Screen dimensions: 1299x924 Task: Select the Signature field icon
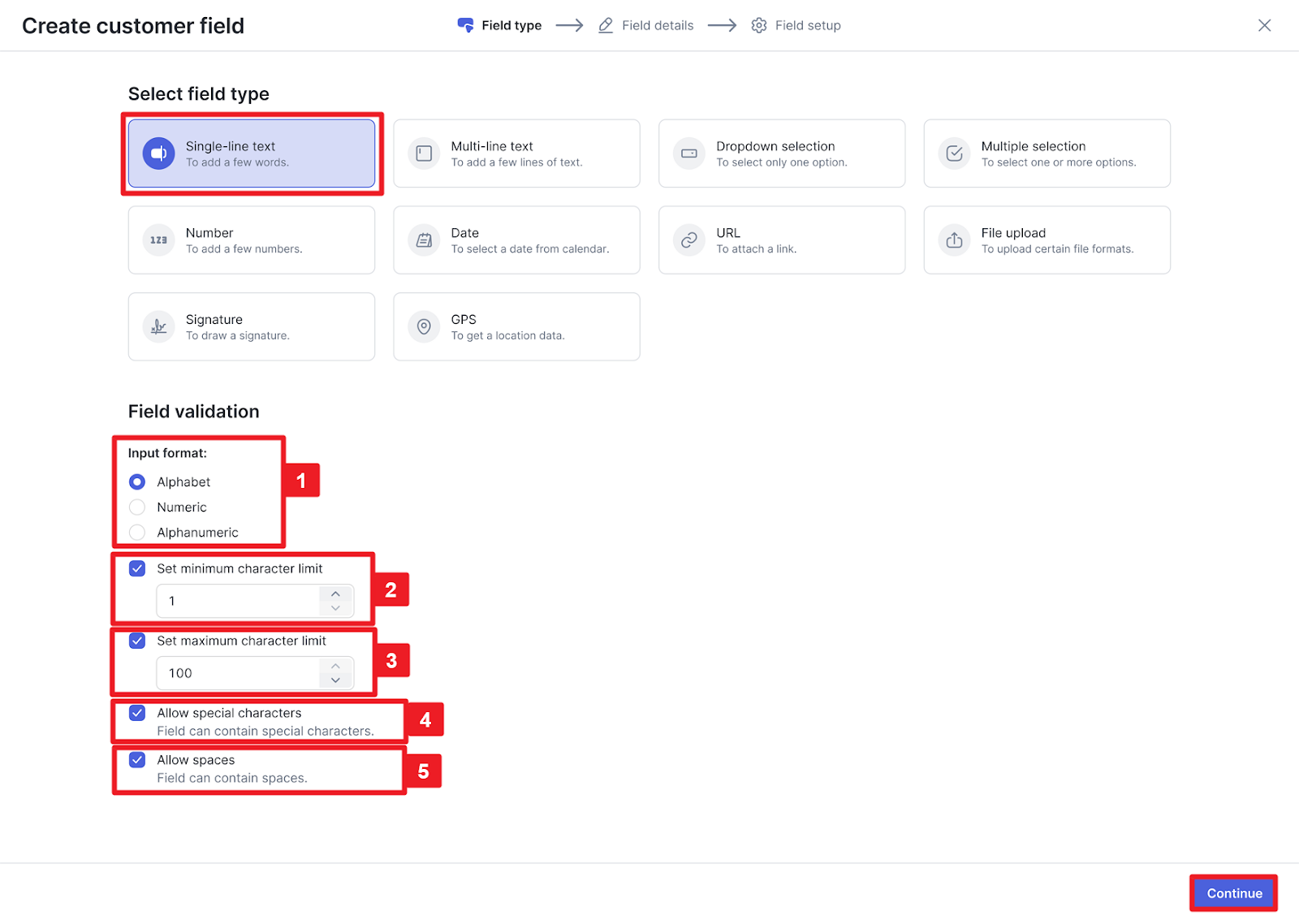pyautogui.click(x=159, y=327)
